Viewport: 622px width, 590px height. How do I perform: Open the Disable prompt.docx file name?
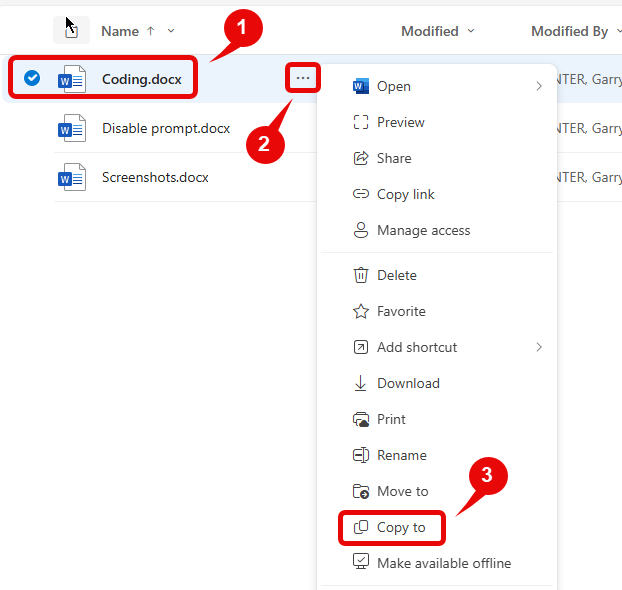click(165, 129)
